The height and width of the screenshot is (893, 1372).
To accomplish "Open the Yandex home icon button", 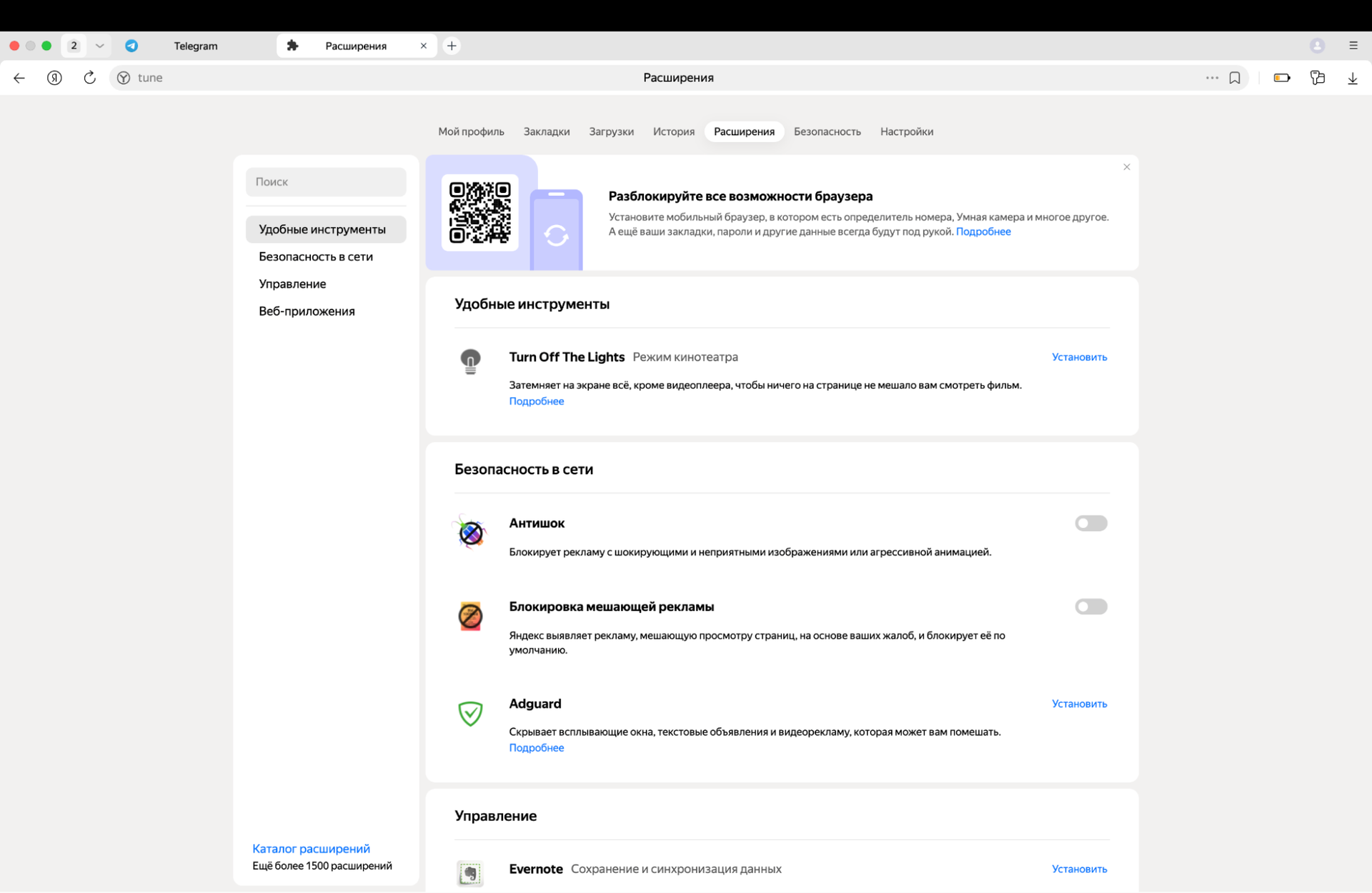I will [x=54, y=78].
